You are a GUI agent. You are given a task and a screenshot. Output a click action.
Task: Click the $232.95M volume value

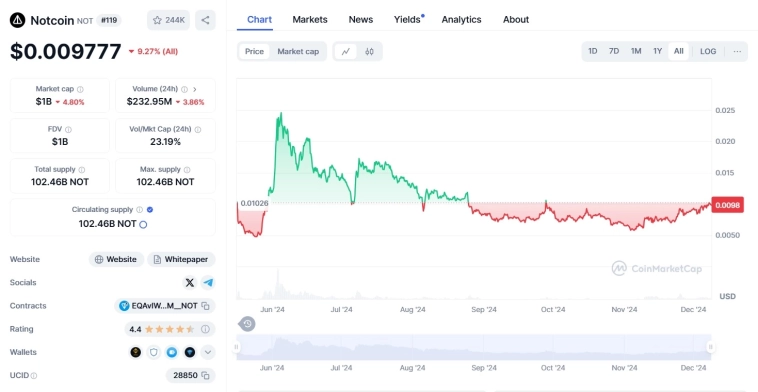pyautogui.click(x=149, y=102)
